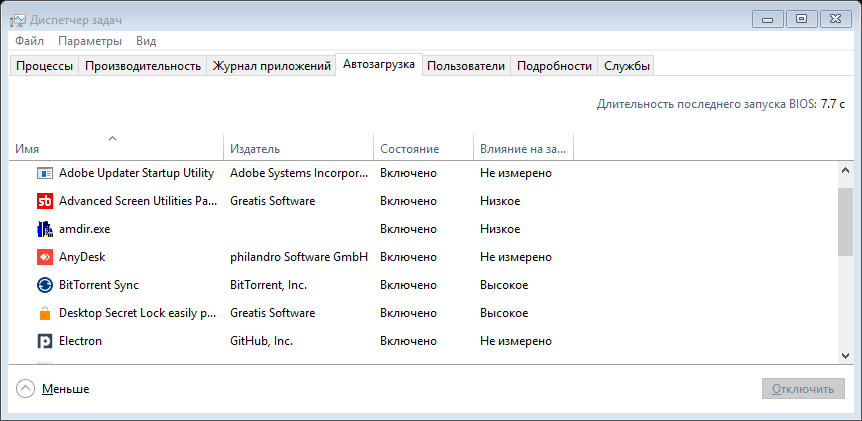The image size is (862, 421).
Task: Open the Службы tab
Action: pos(627,66)
